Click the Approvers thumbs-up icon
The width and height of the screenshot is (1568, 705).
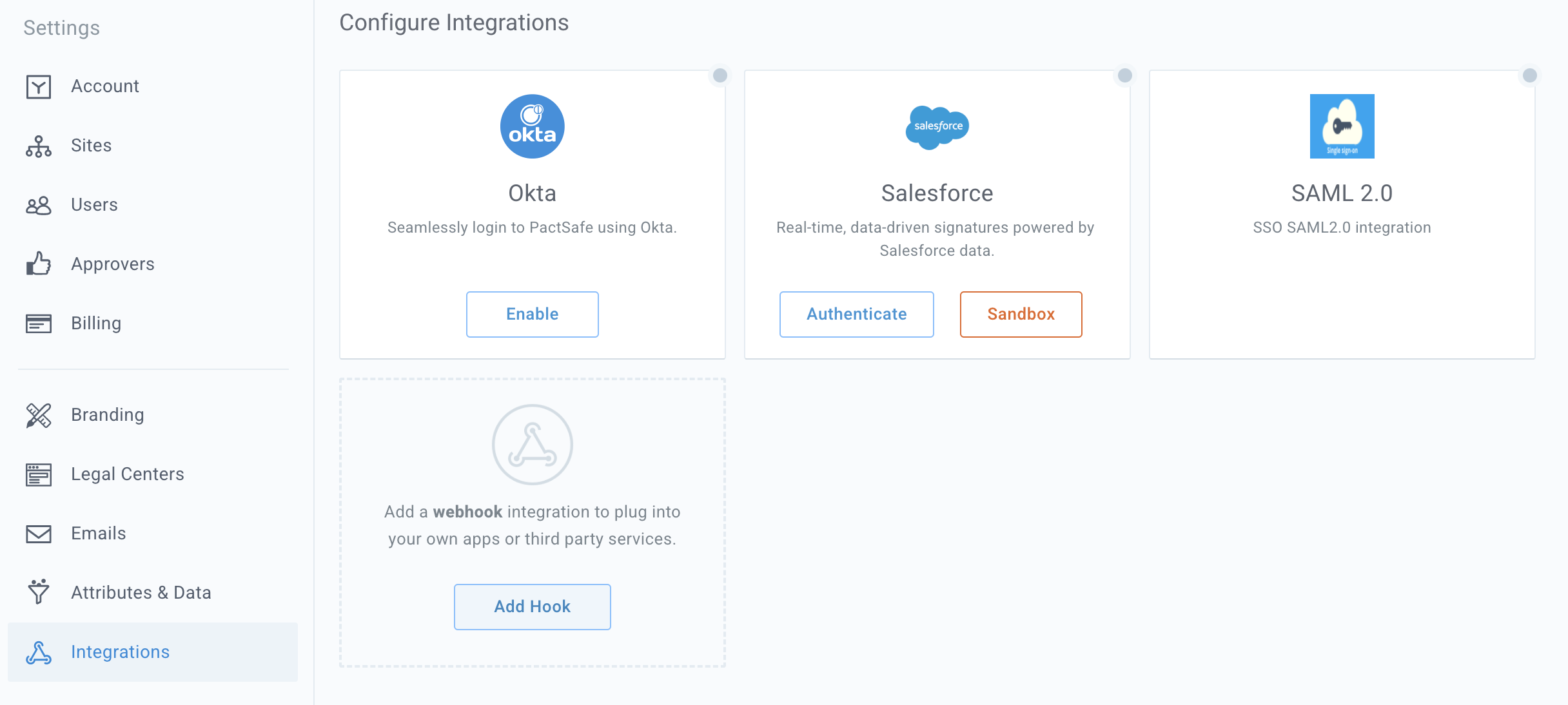tap(39, 264)
